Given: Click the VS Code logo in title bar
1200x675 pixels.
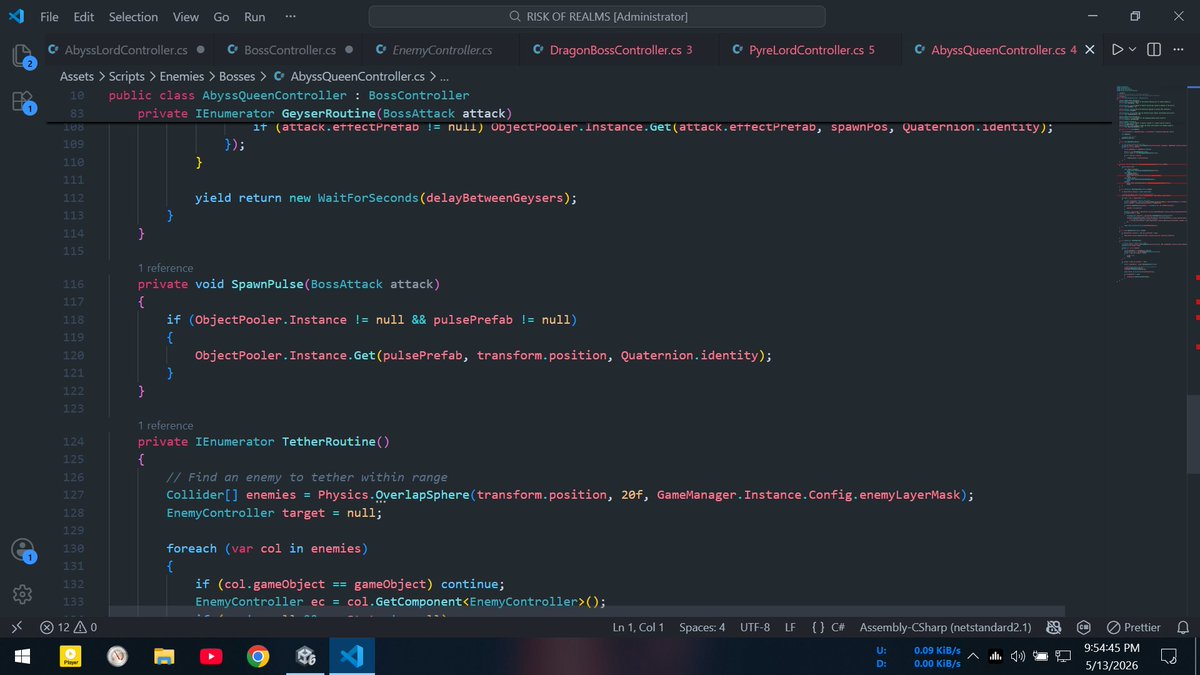Looking at the screenshot, I should [16, 16].
